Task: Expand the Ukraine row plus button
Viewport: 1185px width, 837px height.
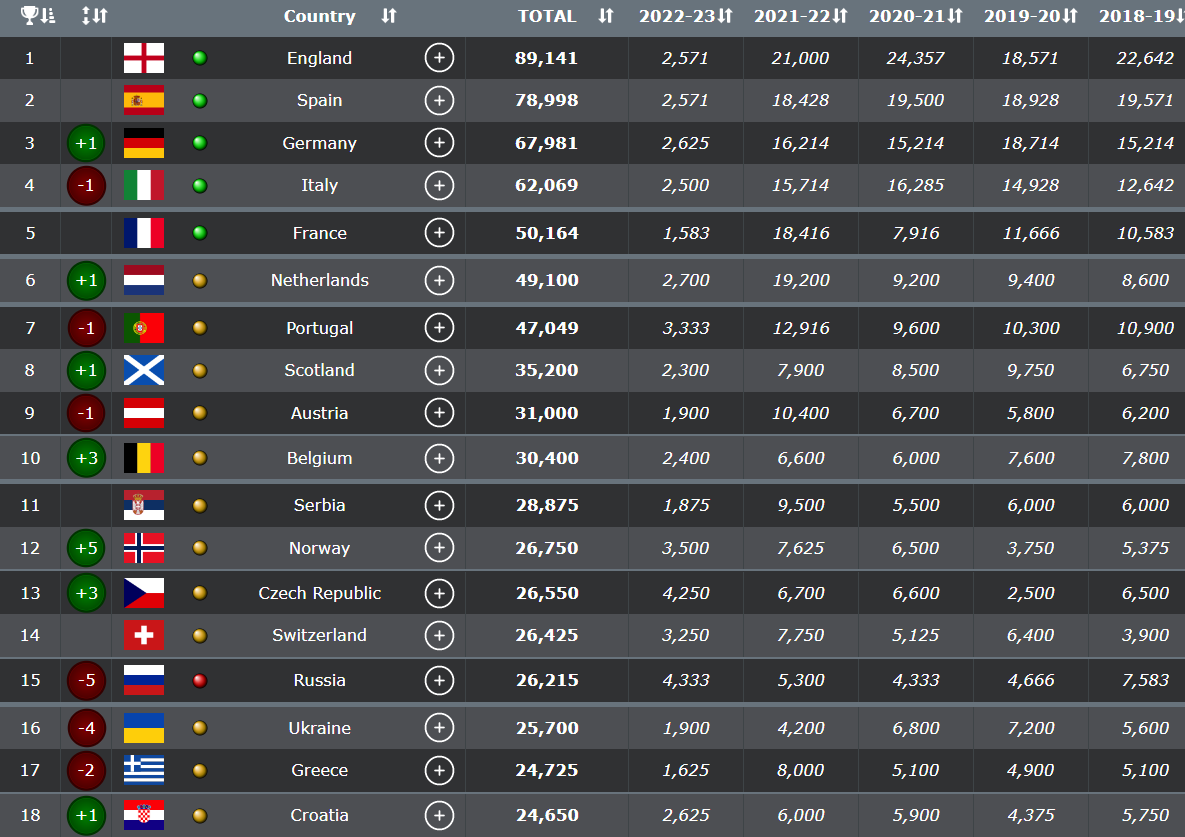Action: click(x=439, y=728)
